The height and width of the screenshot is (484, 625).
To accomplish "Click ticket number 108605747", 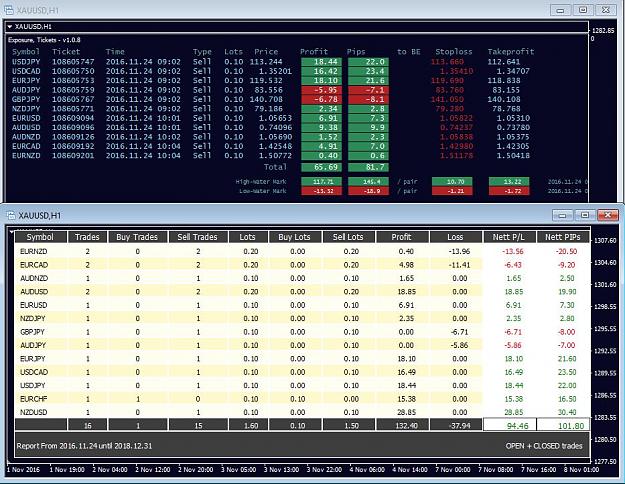I will [73, 62].
